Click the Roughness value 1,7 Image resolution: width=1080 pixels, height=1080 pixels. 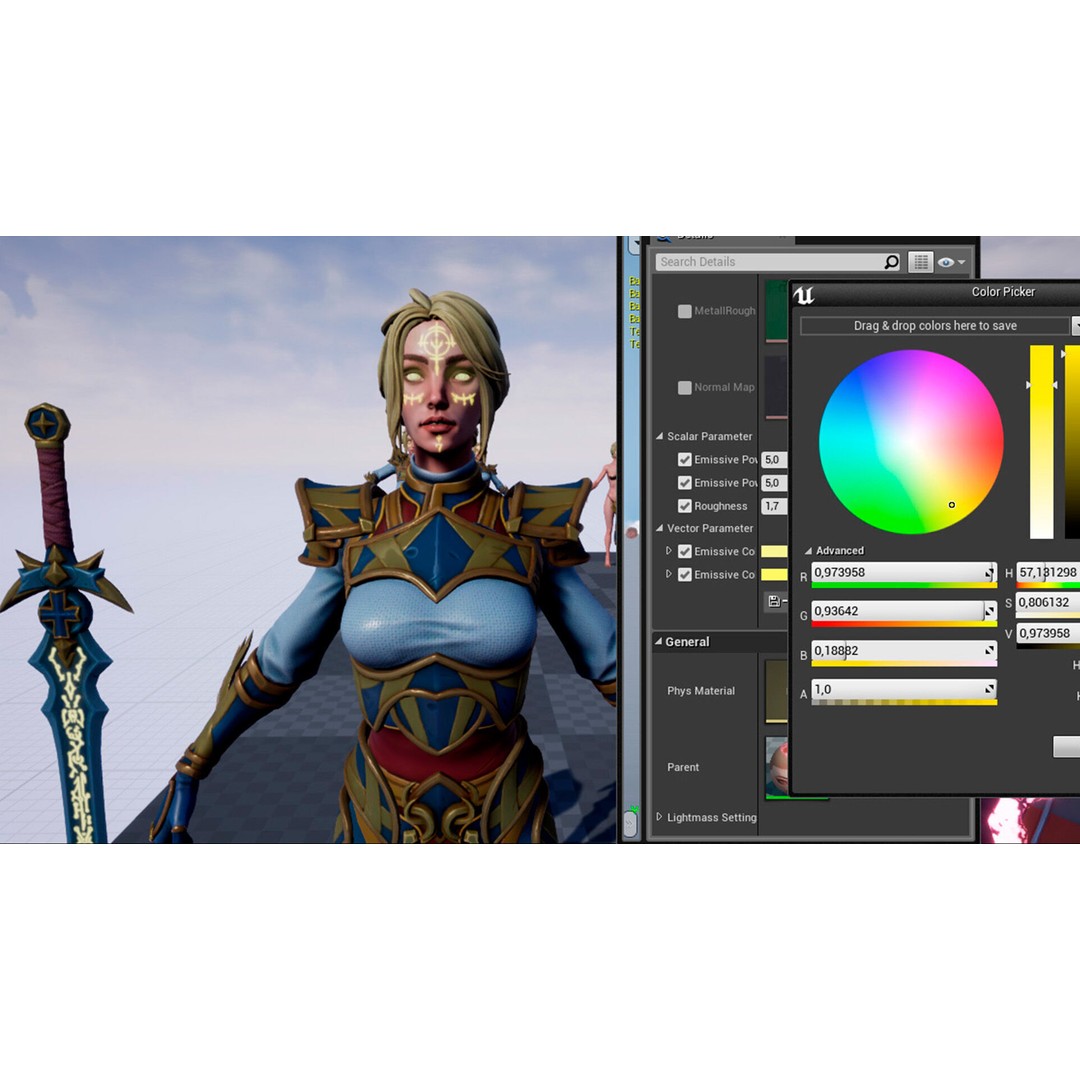(774, 506)
